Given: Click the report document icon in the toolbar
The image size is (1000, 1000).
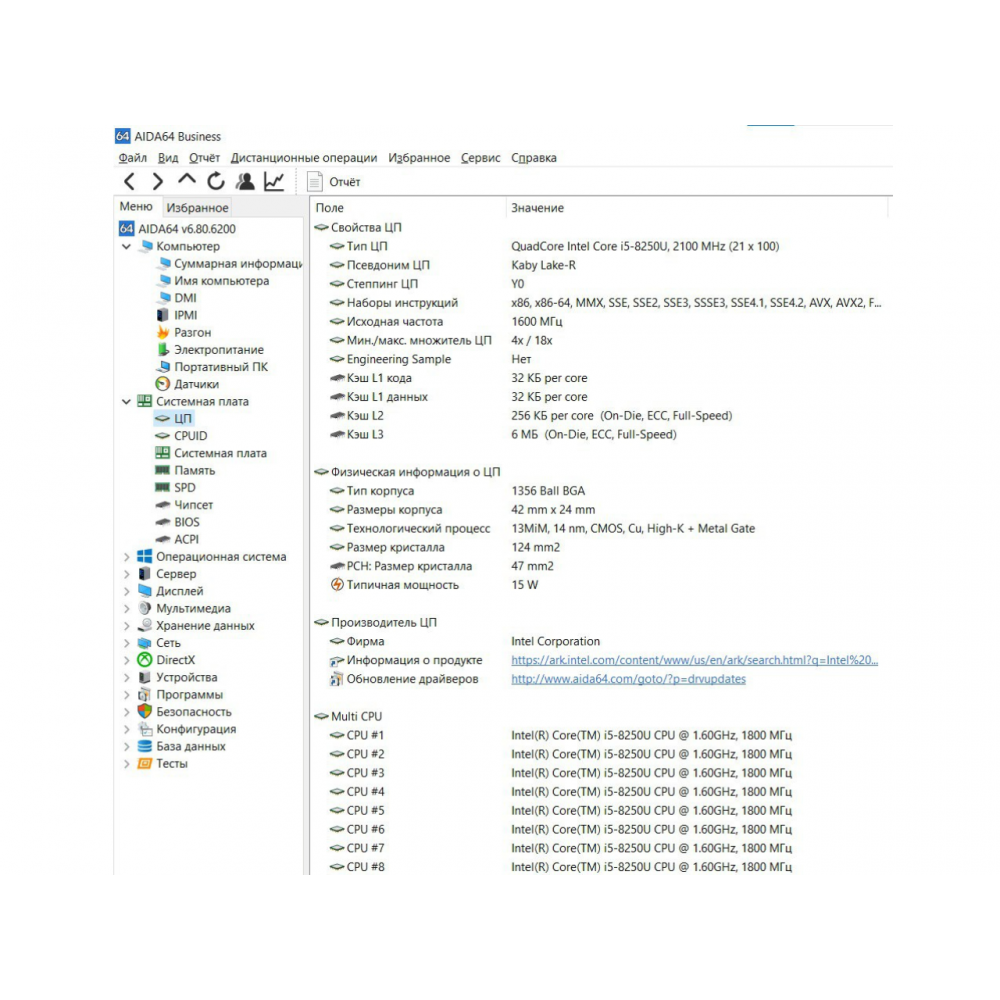Looking at the screenshot, I should click(x=314, y=182).
